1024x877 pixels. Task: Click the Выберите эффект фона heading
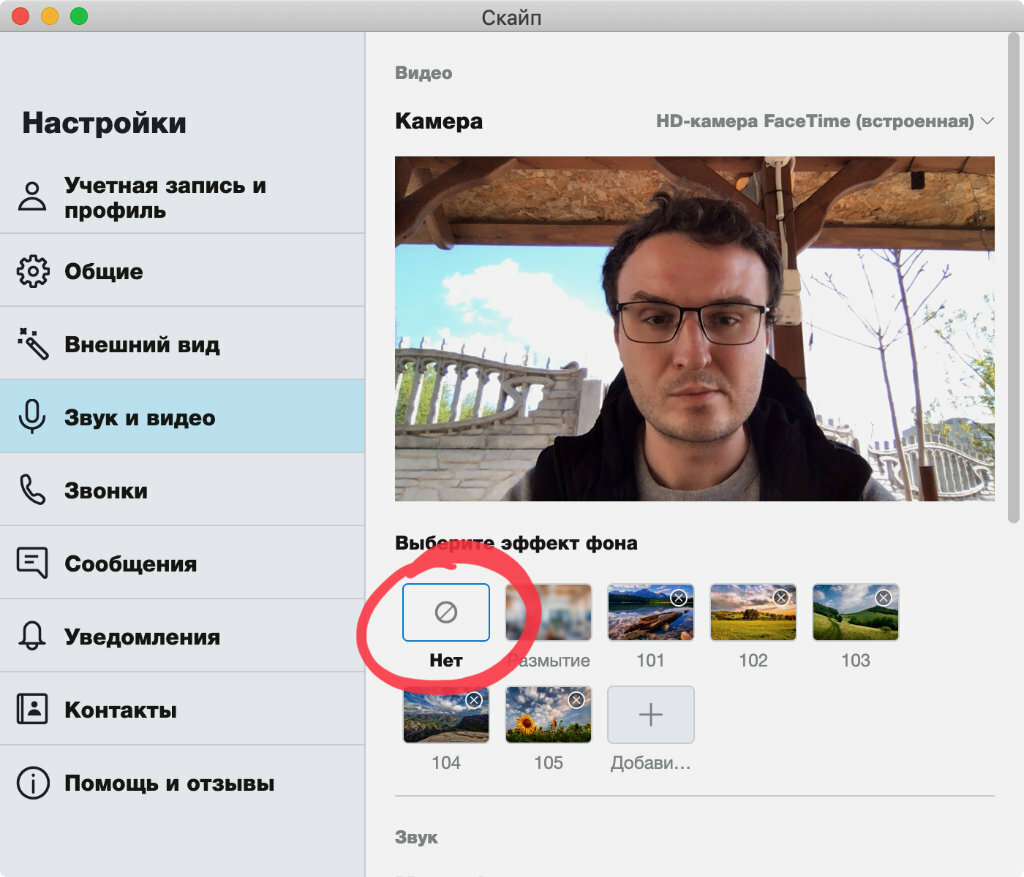point(516,543)
